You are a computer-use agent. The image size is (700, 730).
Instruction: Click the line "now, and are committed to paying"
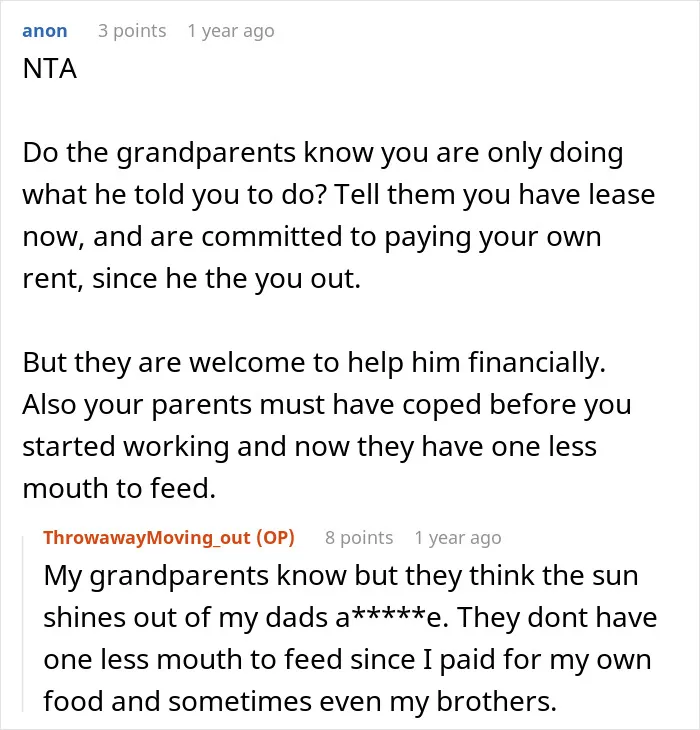[312, 237]
